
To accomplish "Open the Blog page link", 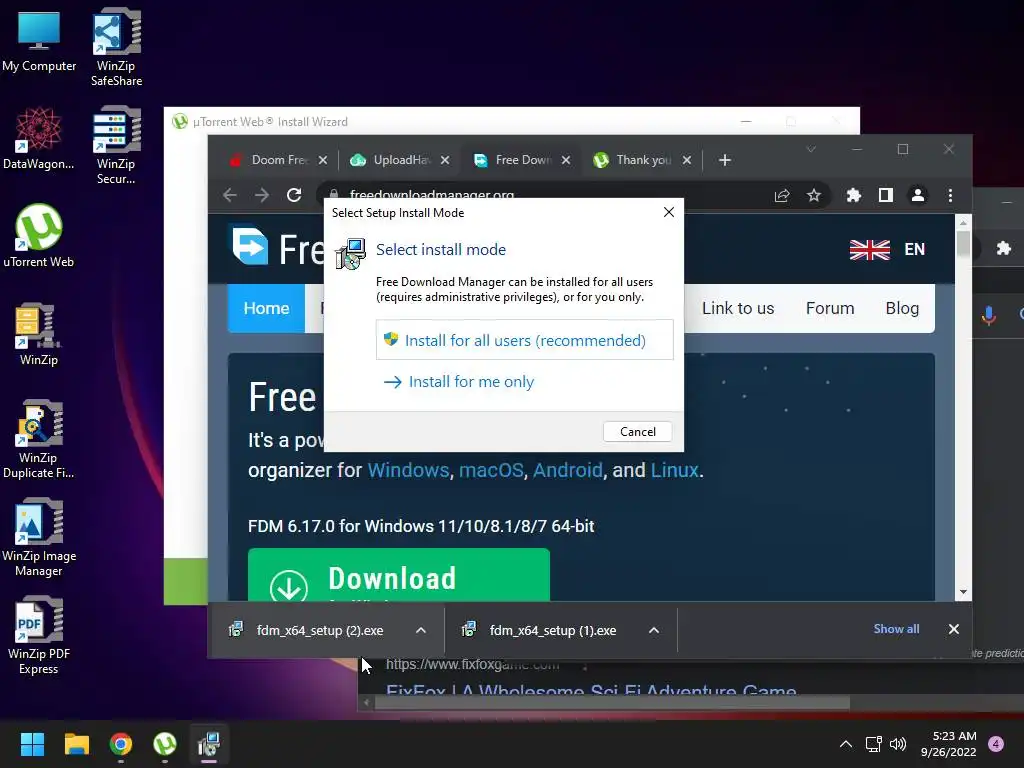I will coord(902,308).
